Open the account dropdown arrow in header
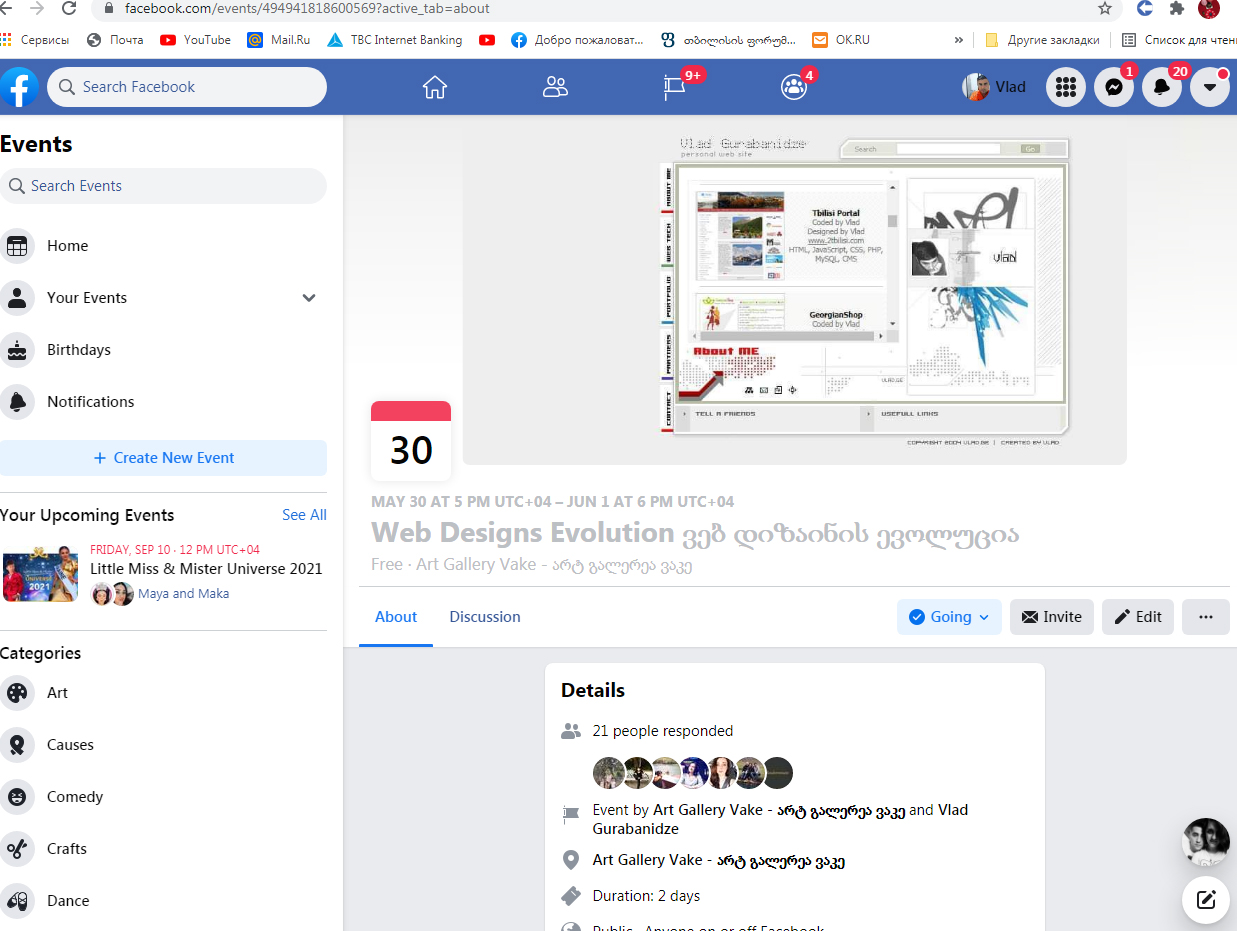 [x=1209, y=88]
